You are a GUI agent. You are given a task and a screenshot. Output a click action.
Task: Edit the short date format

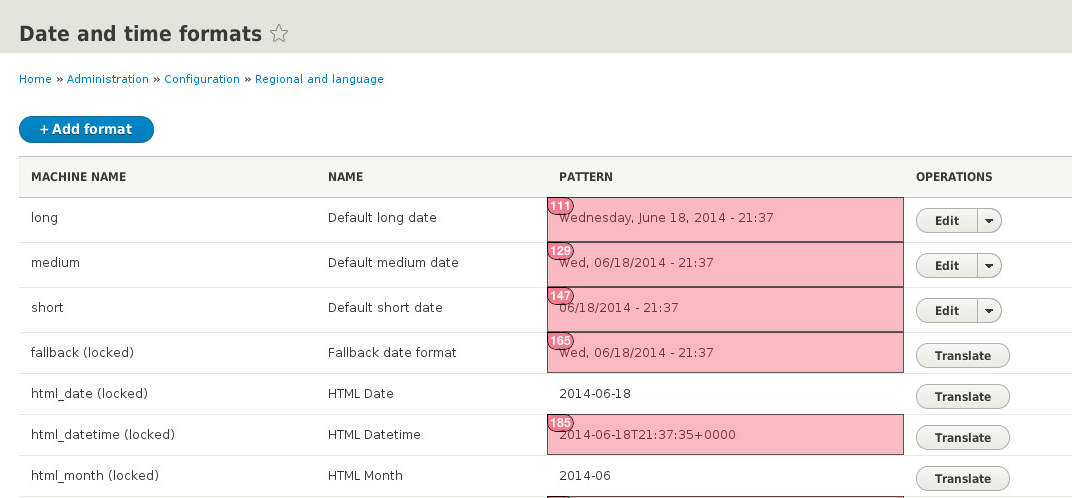(x=946, y=311)
